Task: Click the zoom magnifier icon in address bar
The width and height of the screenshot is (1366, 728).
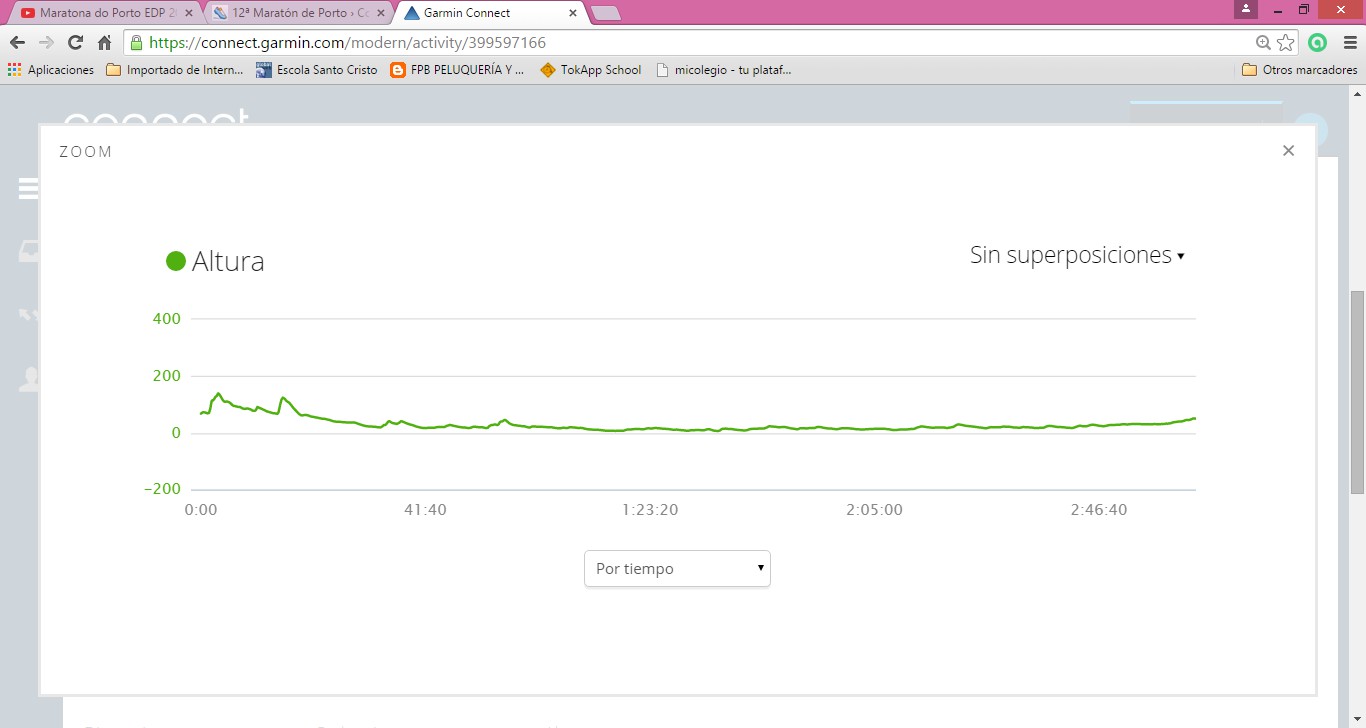Action: 1263,43
